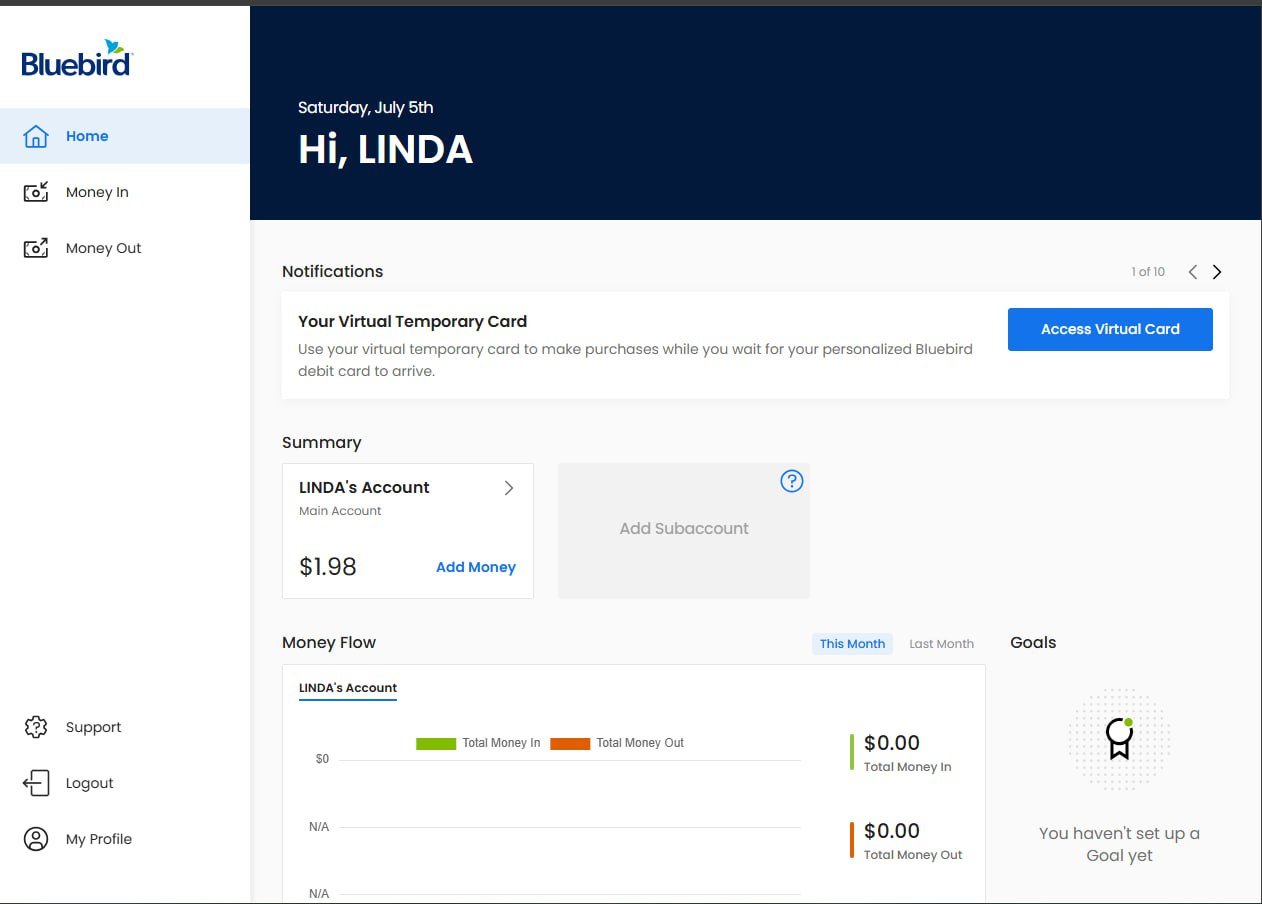Viewport: 1262px width, 904px height.
Task: Go back using the left notification chevron
Action: pyautogui.click(x=1192, y=271)
